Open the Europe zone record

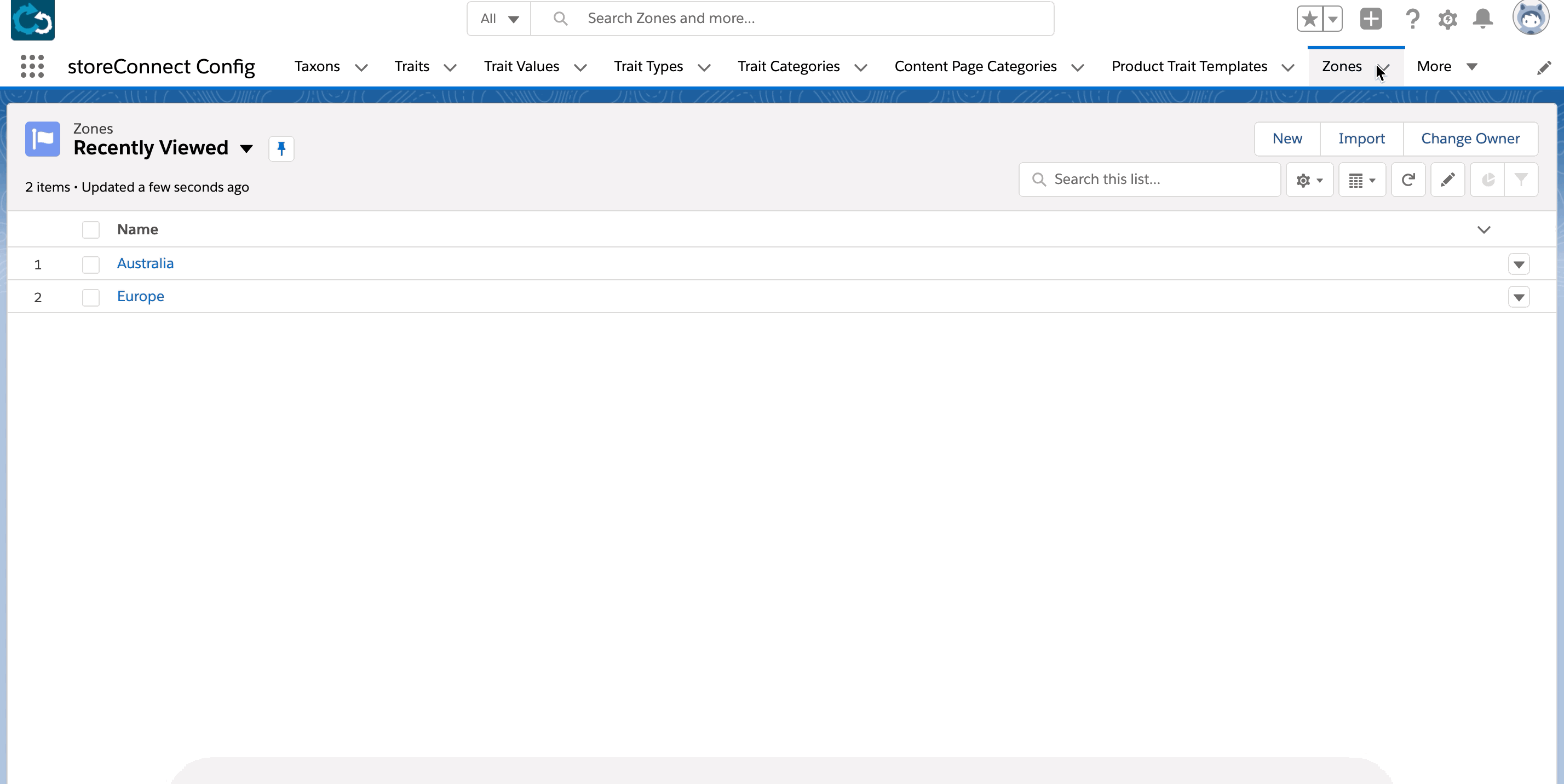tap(140, 297)
